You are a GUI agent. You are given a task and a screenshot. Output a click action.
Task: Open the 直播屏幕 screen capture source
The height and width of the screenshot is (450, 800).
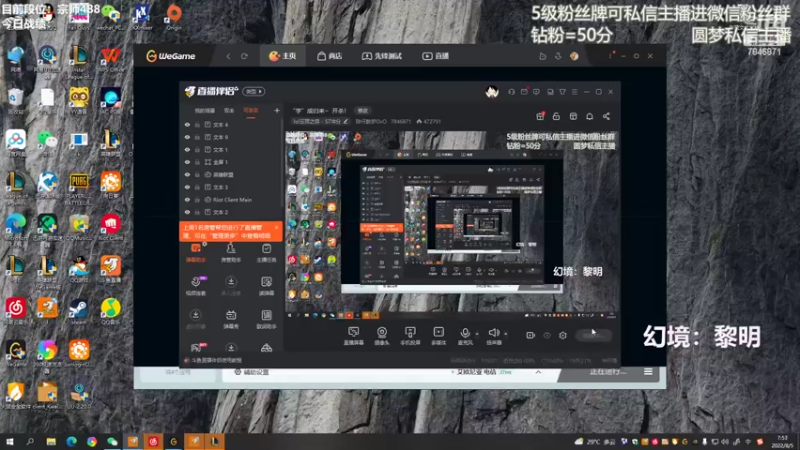(x=354, y=336)
